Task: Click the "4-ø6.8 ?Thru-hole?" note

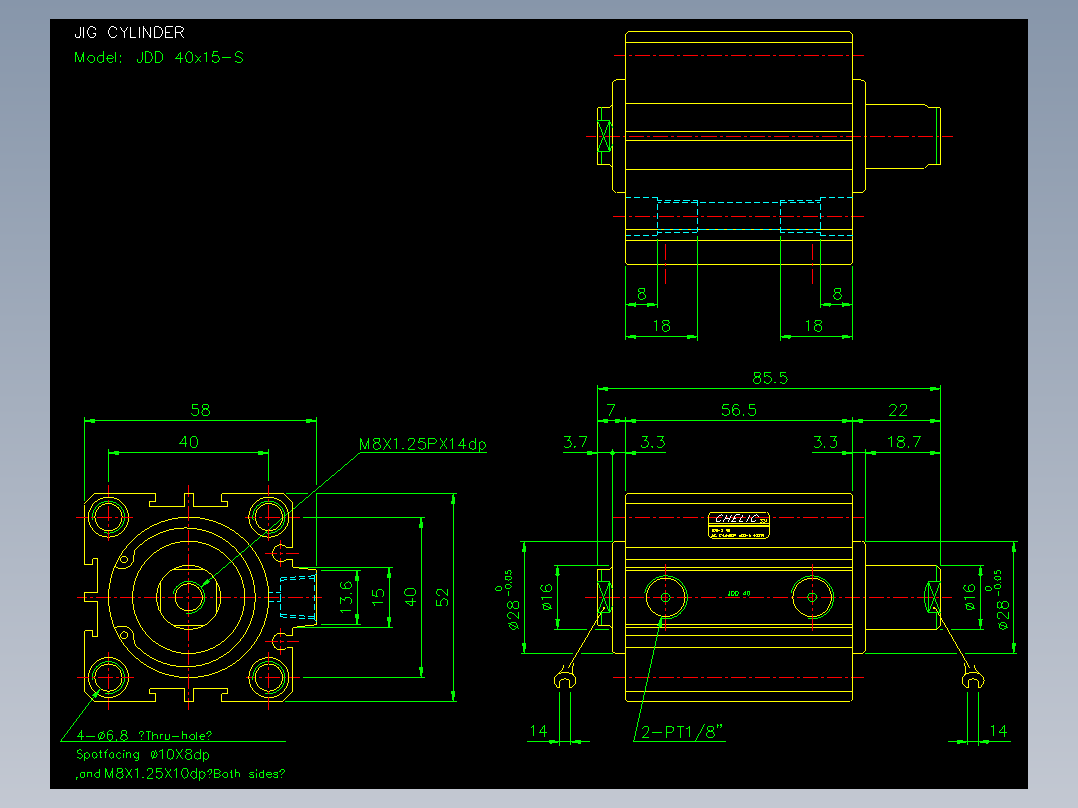Action: click(144, 735)
